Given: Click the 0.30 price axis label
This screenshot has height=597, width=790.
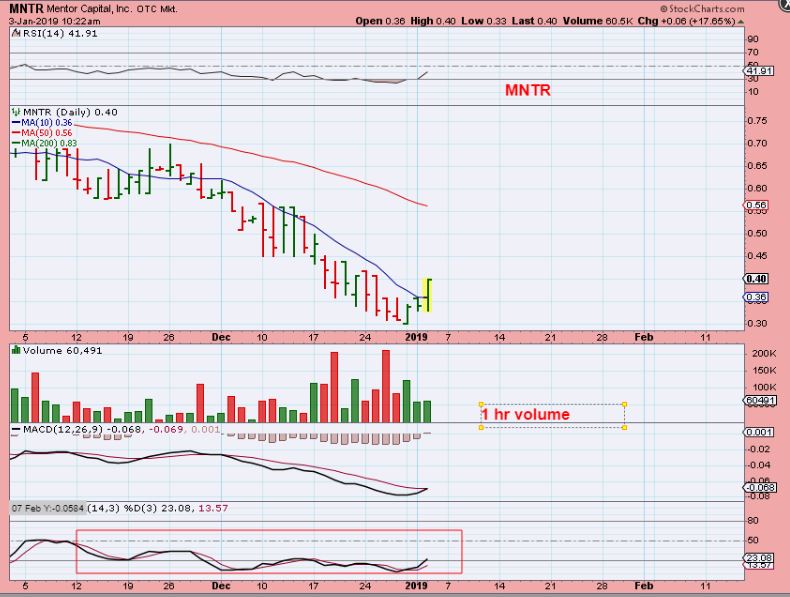Looking at the screenshot, I should coord(757,323).
